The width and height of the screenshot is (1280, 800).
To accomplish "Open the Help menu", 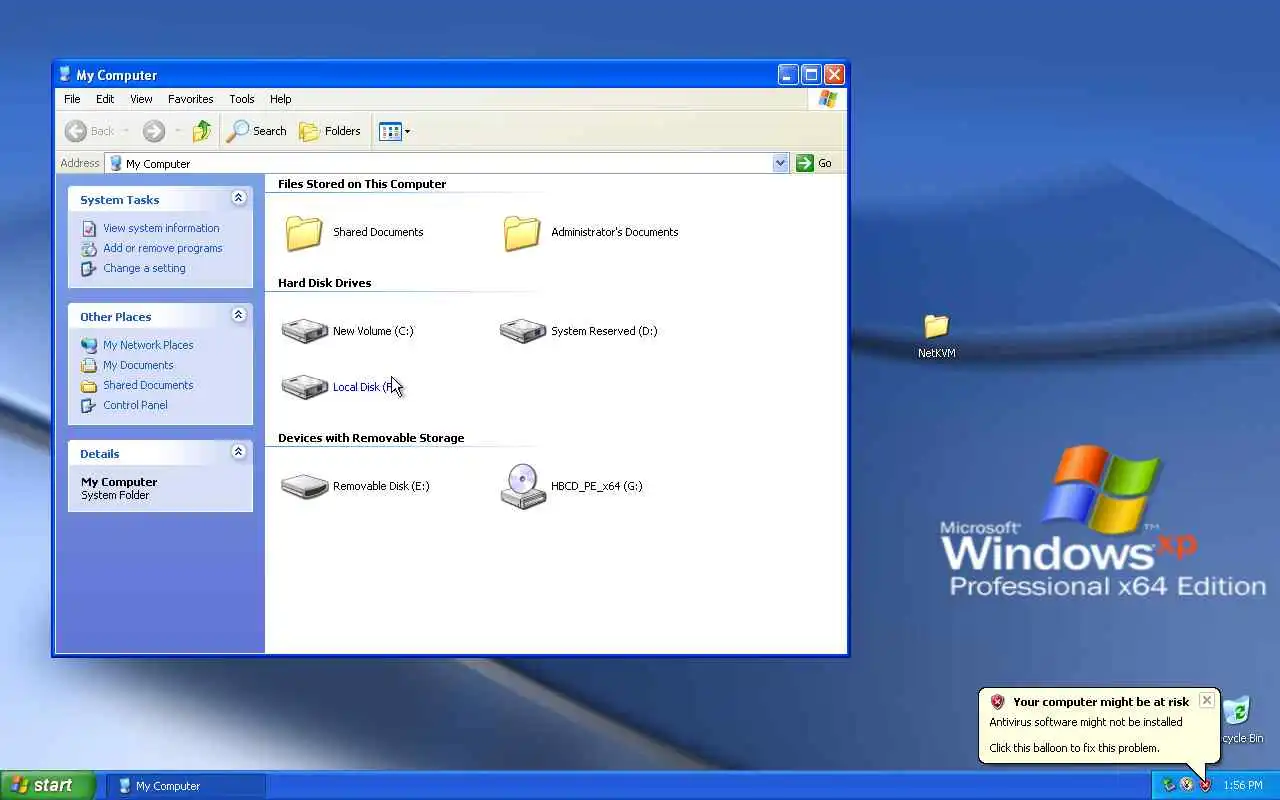I will [281, 99].
